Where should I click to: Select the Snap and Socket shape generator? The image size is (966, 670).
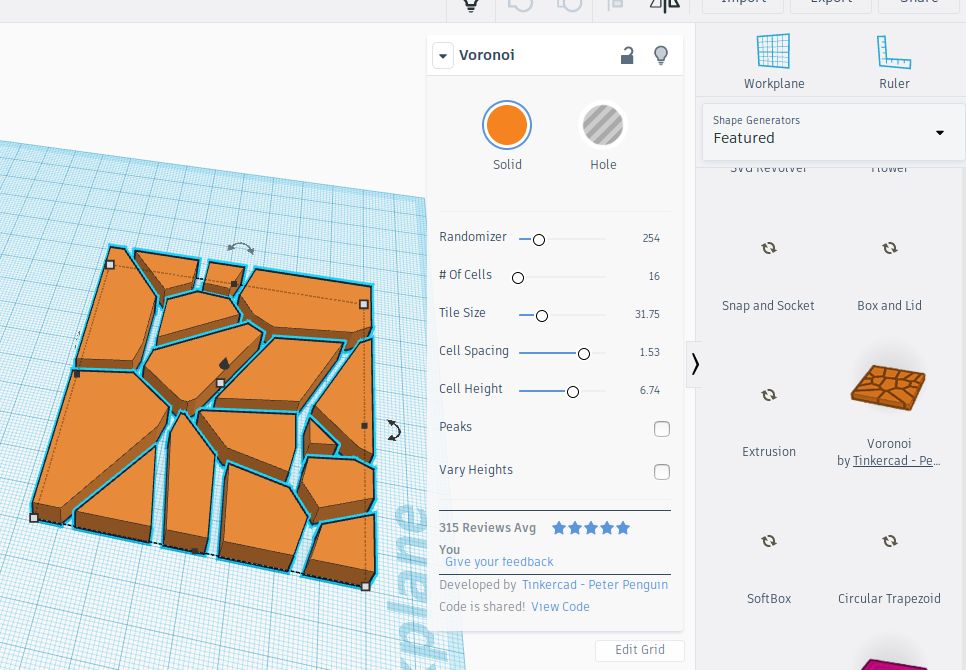tap(768, 273)
